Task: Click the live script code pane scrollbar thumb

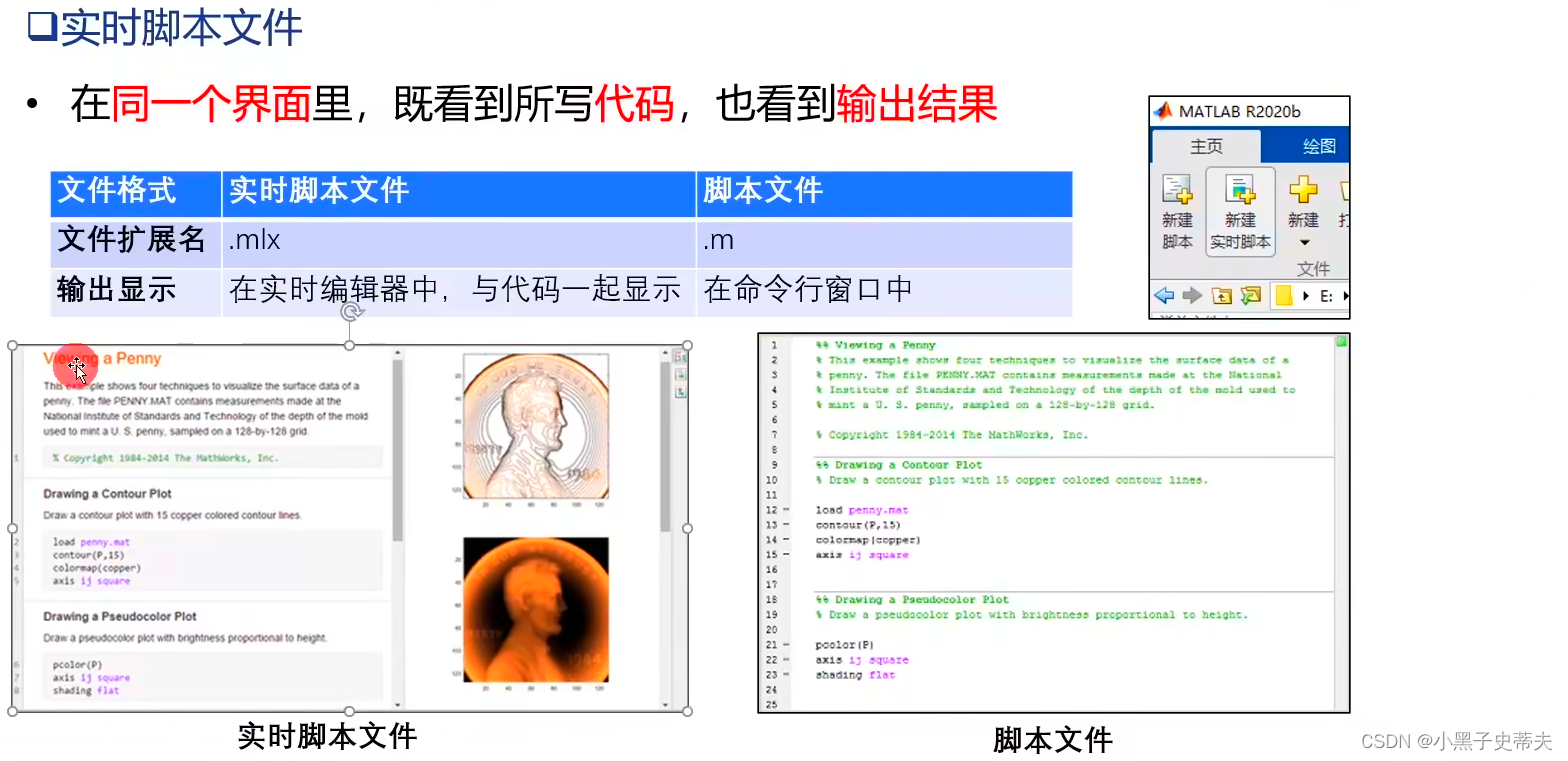Action: 398,450
